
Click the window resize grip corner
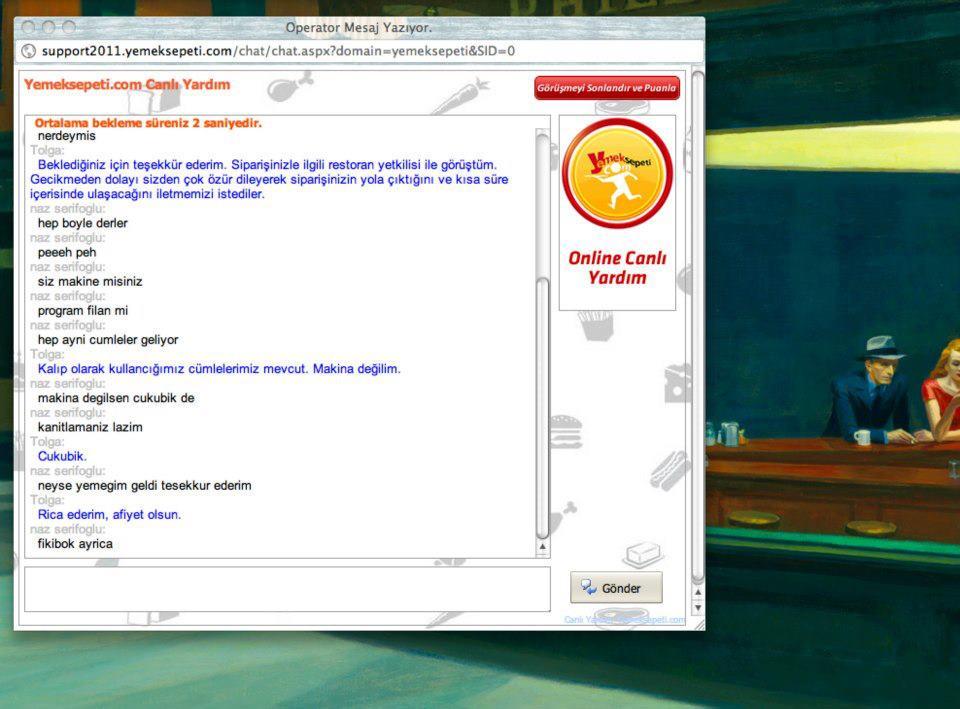pos(699,624)
